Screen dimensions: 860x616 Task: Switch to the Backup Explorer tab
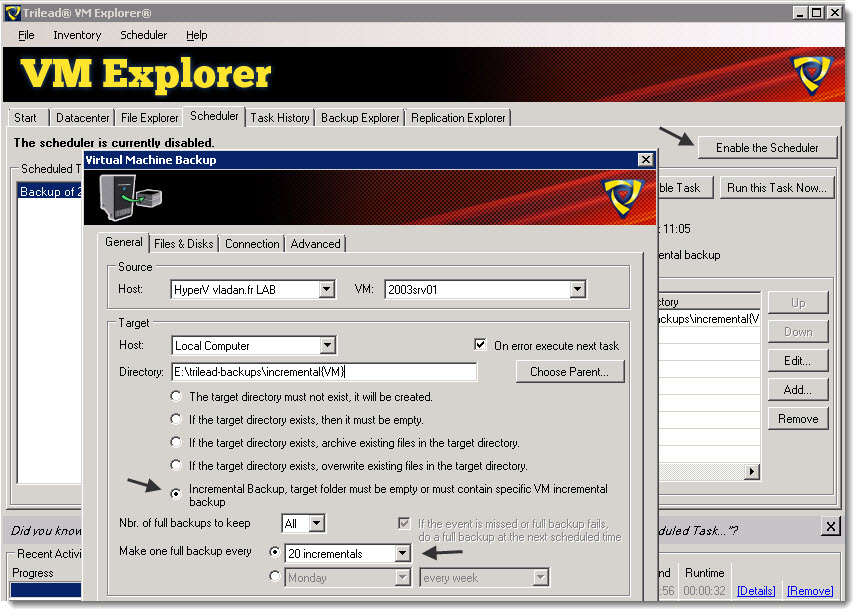(x=360, y=118)
